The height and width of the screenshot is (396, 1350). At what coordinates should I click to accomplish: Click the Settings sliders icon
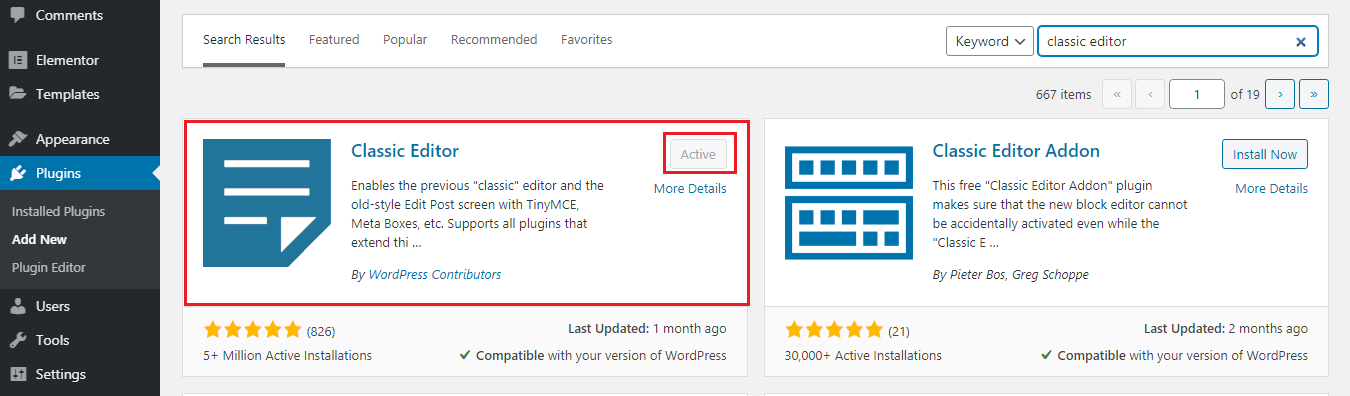pyautogui.click(x=18, y=374)
